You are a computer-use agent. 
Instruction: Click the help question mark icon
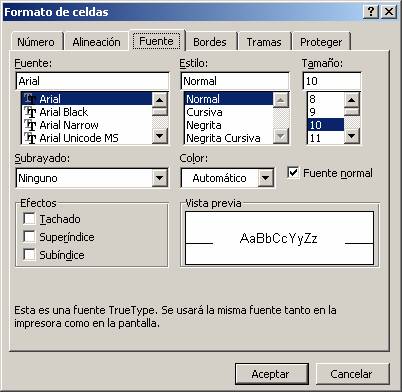371,12
